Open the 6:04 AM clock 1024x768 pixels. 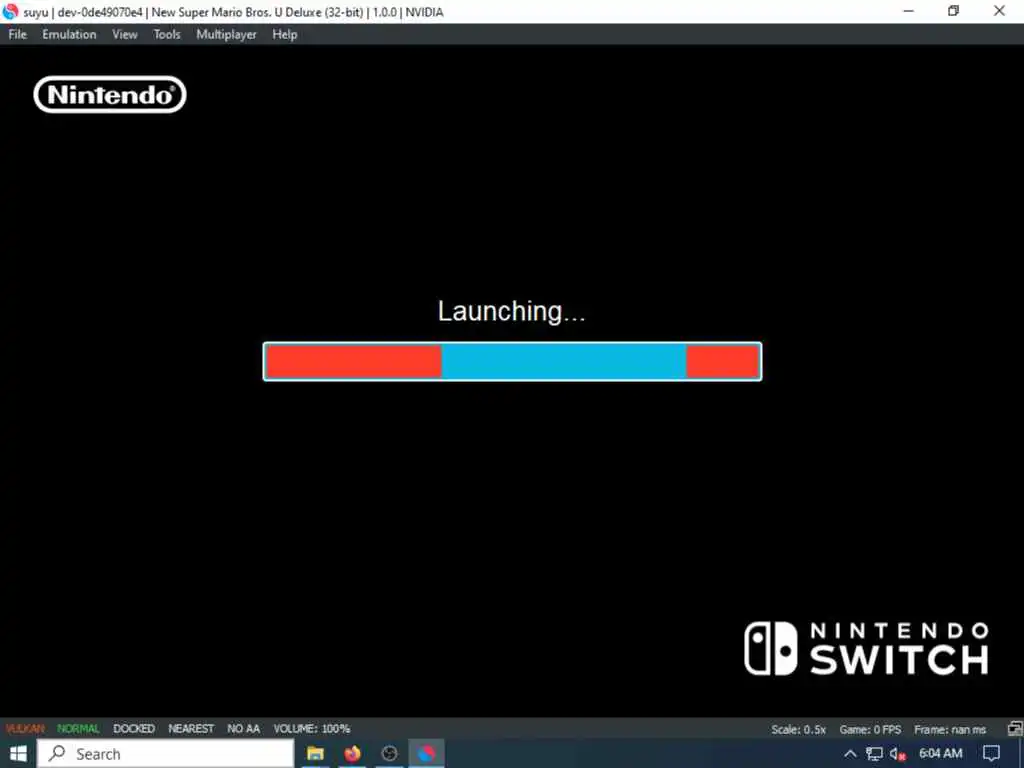click(x=940, y=754)
